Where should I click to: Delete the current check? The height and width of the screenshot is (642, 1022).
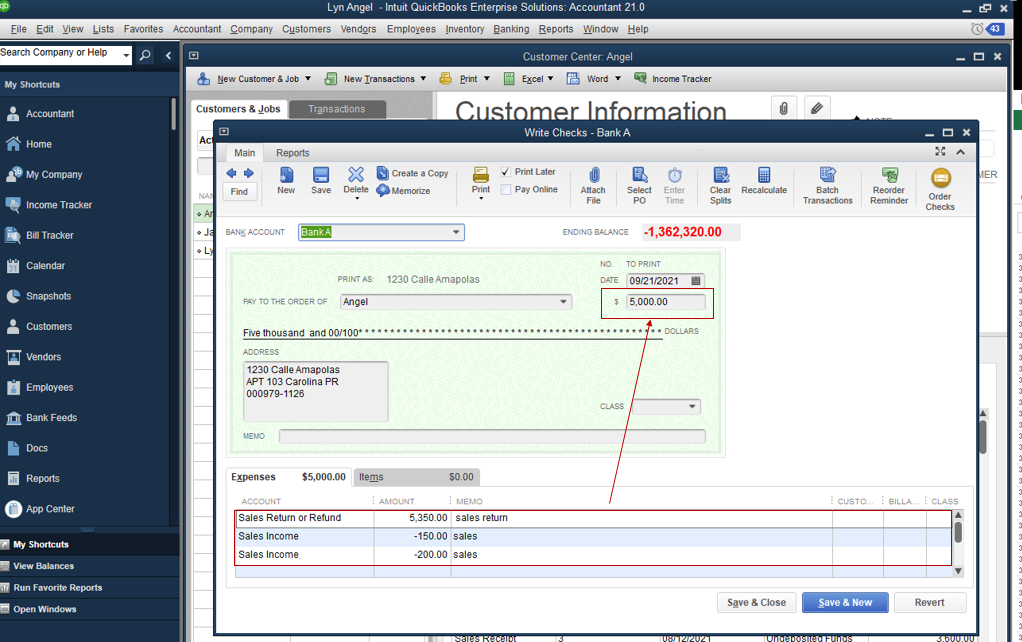[x=356, y=180]
